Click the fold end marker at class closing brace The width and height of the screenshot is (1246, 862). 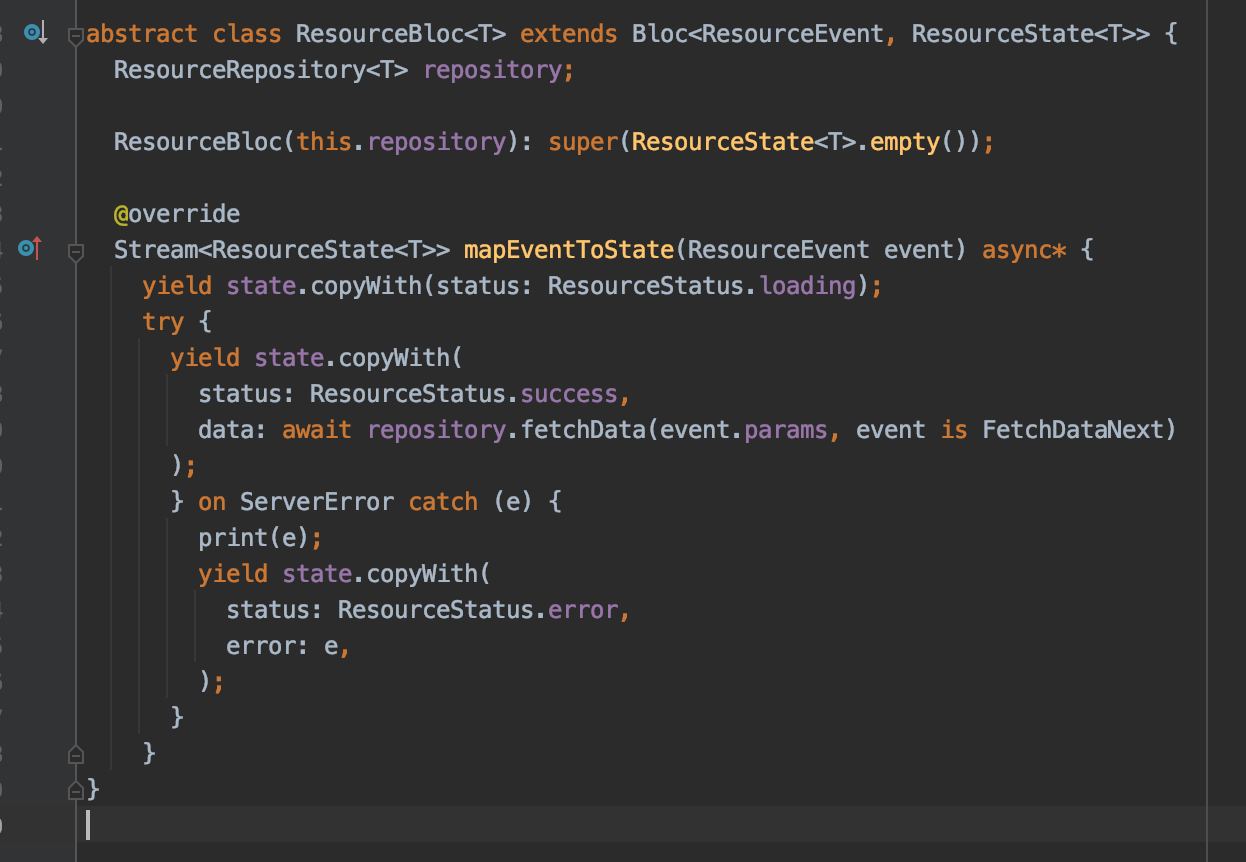coord(75,789)
